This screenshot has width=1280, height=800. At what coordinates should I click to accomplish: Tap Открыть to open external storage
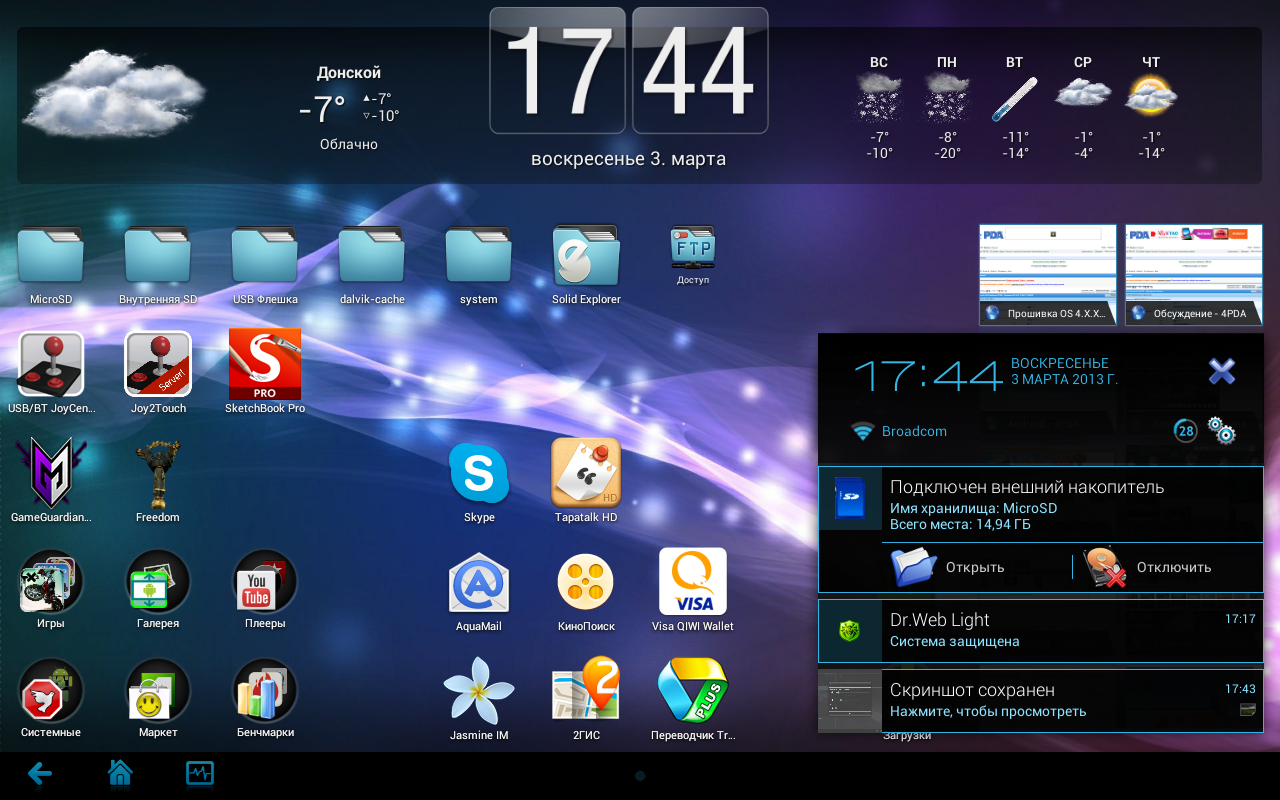pyautogui.click(x=947, y=567)
